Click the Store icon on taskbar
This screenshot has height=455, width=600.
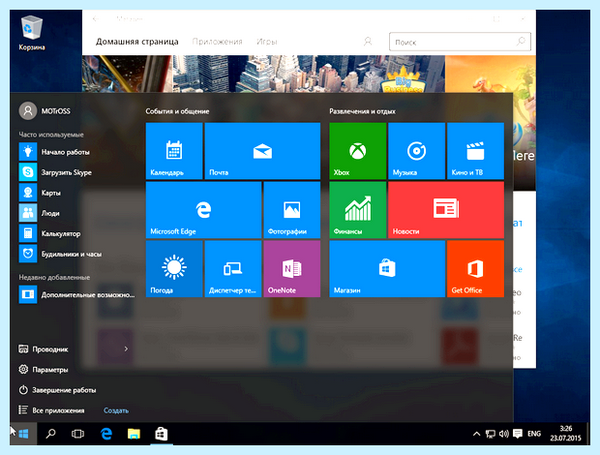pyautogui.click(x=161, y=434)
